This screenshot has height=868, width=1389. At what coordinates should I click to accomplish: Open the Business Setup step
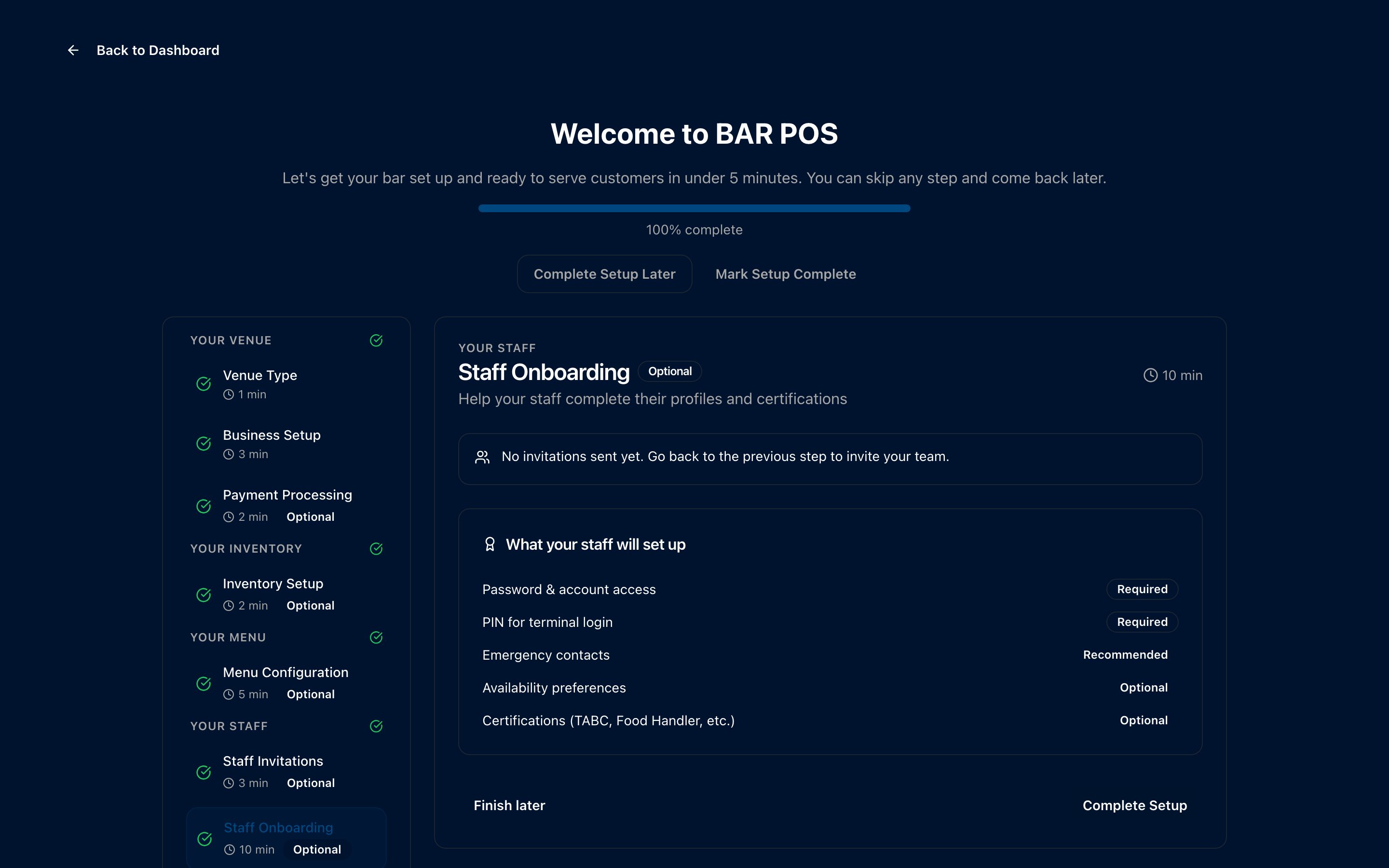click(x=286, y=444)
